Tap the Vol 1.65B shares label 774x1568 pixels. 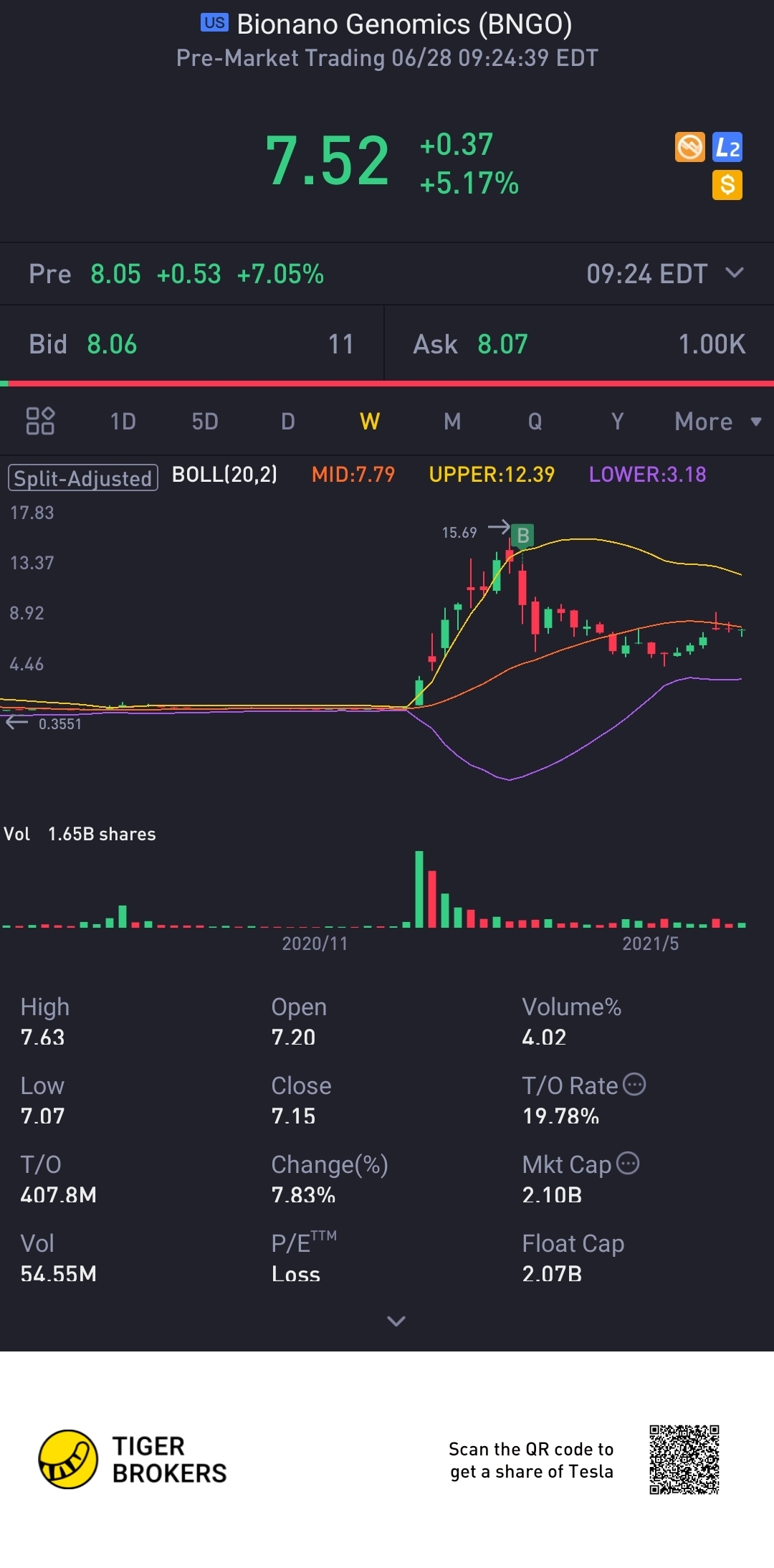point(80,834)
